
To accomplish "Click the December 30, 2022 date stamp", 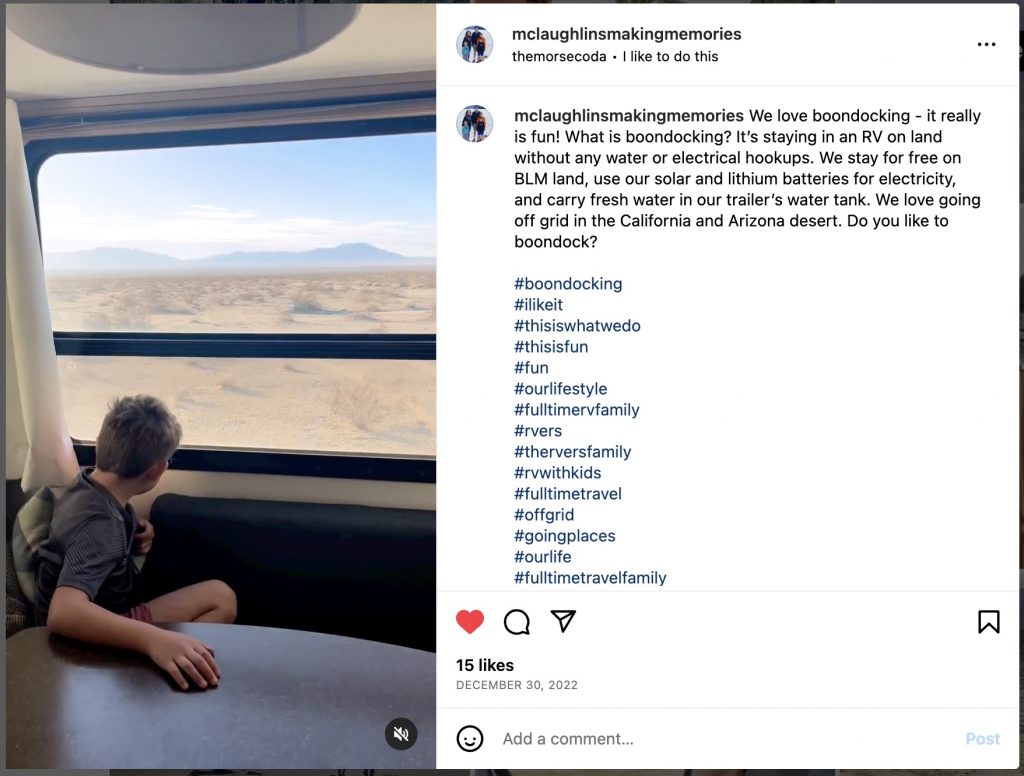I will point(517,685).
